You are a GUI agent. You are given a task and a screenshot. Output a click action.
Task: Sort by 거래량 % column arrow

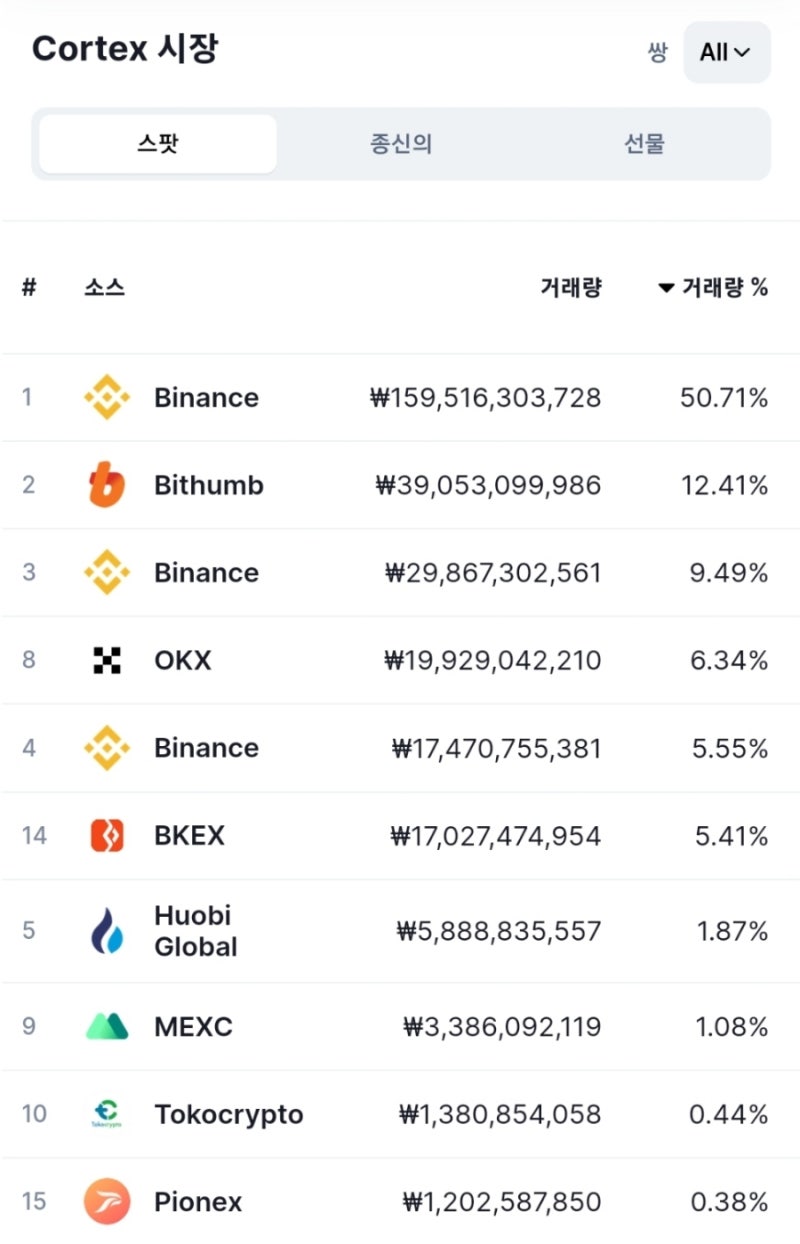point(666,288)
